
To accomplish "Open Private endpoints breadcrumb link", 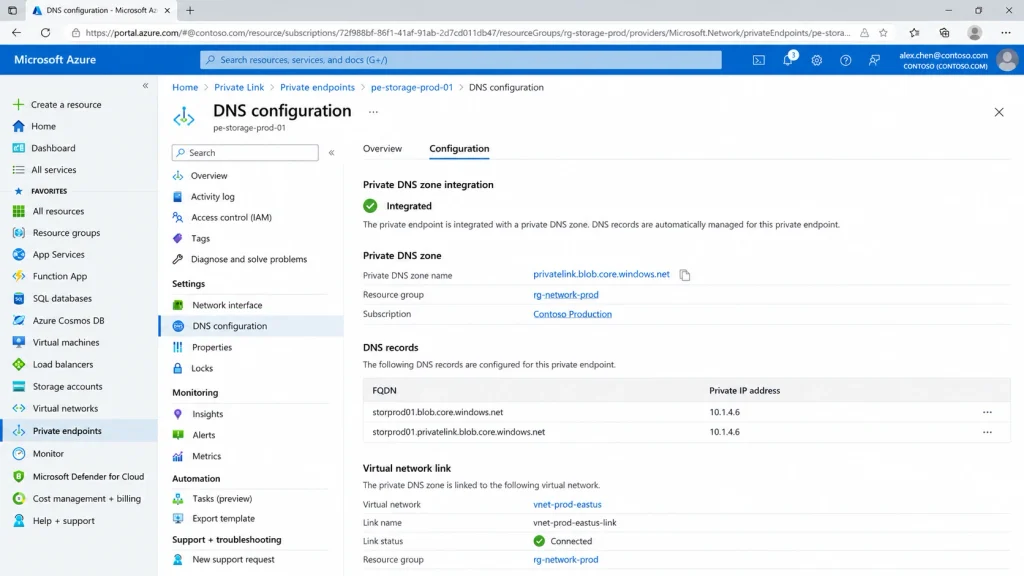I will 317,87.
